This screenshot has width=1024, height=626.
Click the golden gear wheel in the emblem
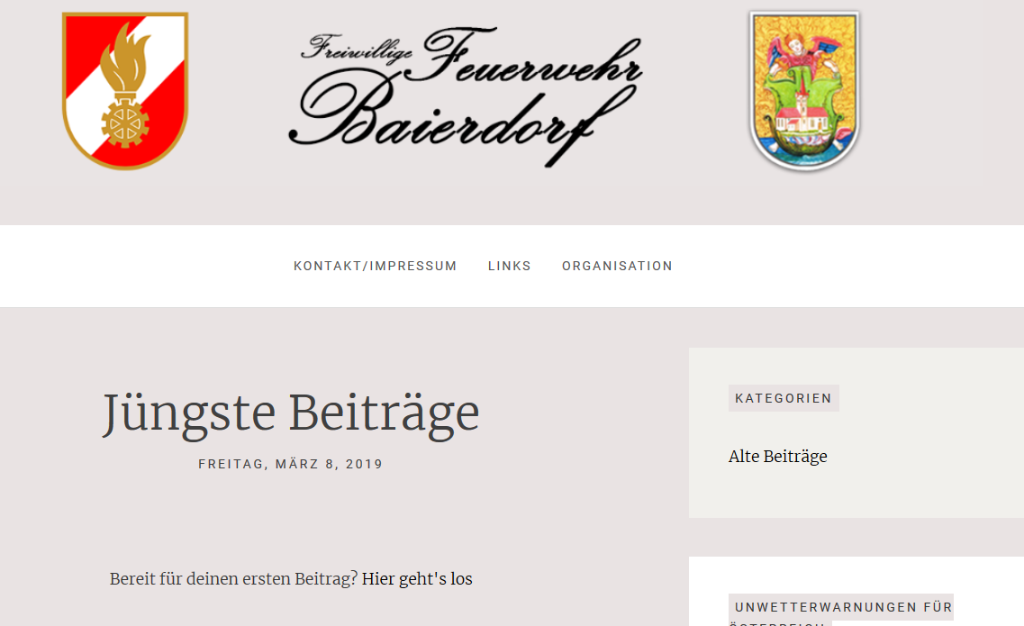125,122
